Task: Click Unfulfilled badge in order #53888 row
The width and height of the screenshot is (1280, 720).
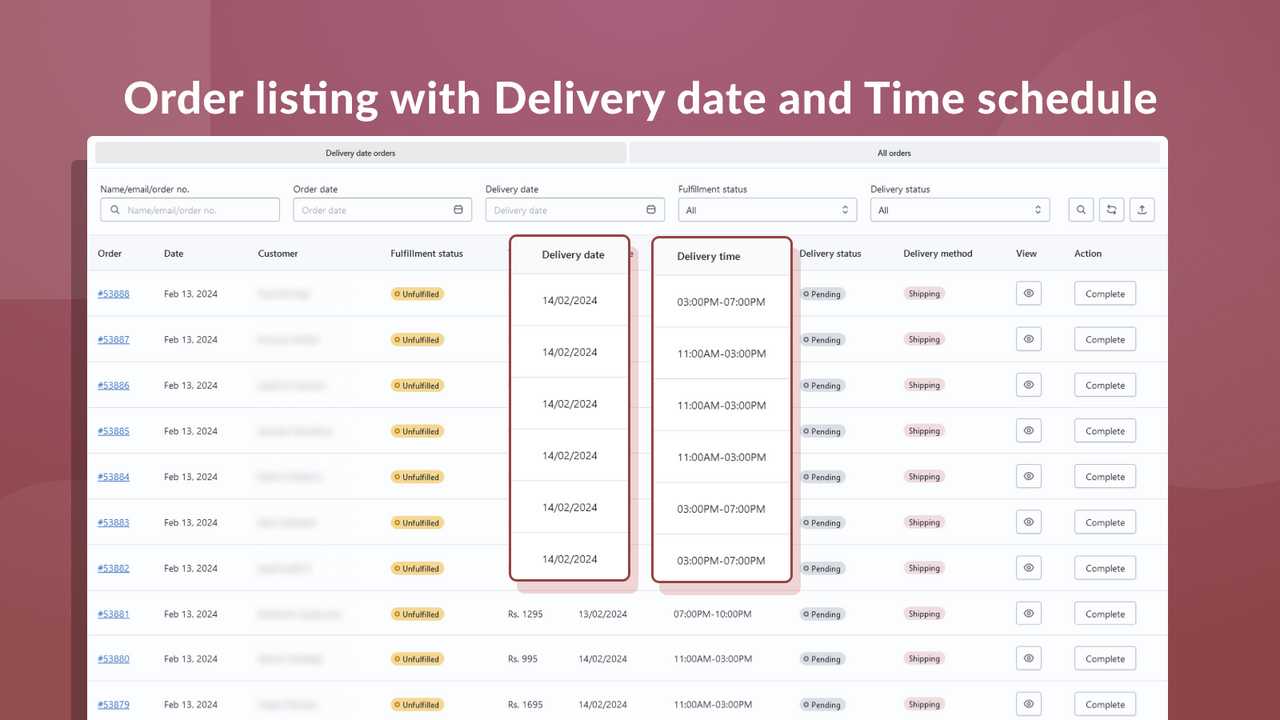Action: pyautogui.click(x=417, y=294)
